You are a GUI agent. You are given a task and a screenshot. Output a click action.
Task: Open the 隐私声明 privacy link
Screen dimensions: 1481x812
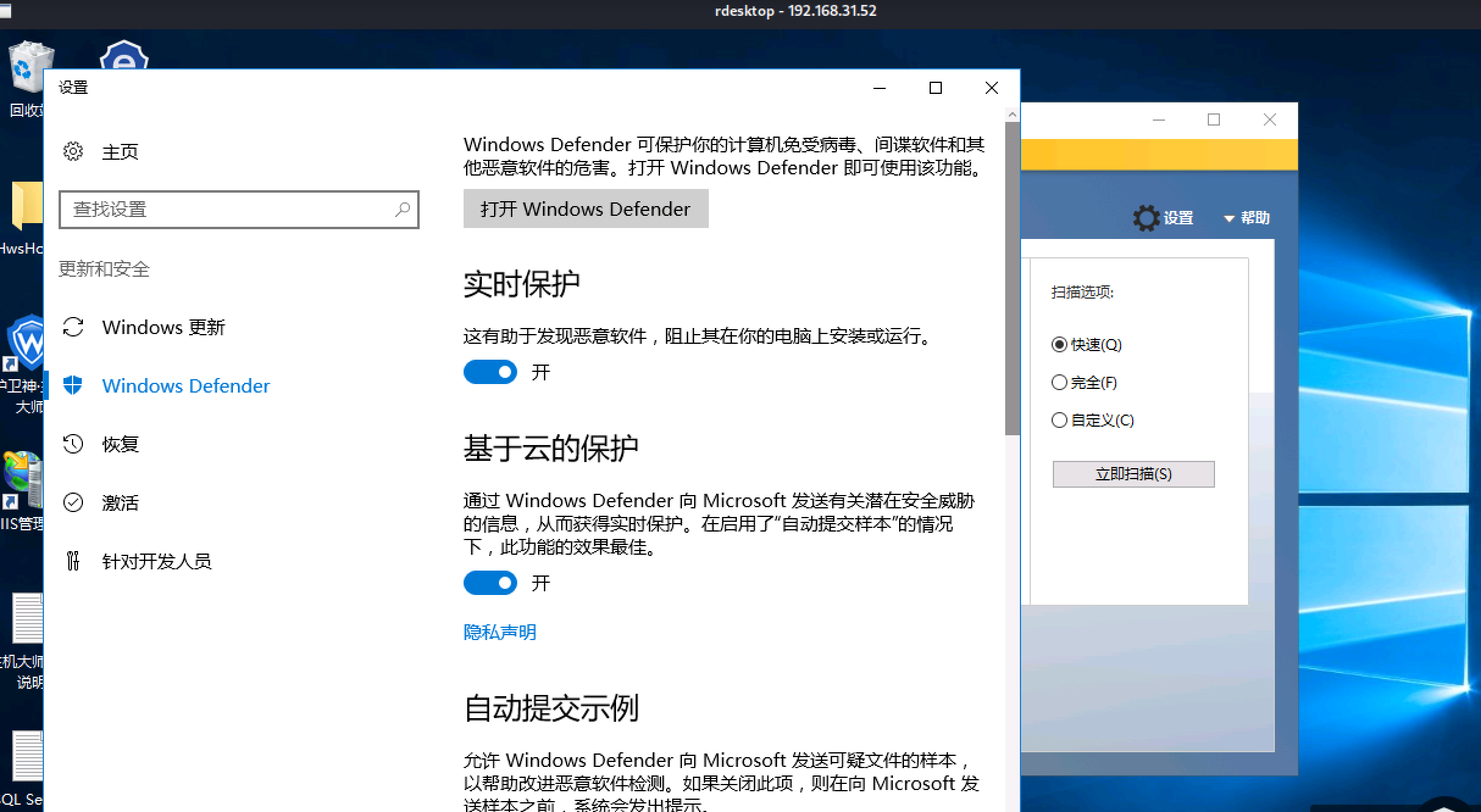(x=500, y=632)
